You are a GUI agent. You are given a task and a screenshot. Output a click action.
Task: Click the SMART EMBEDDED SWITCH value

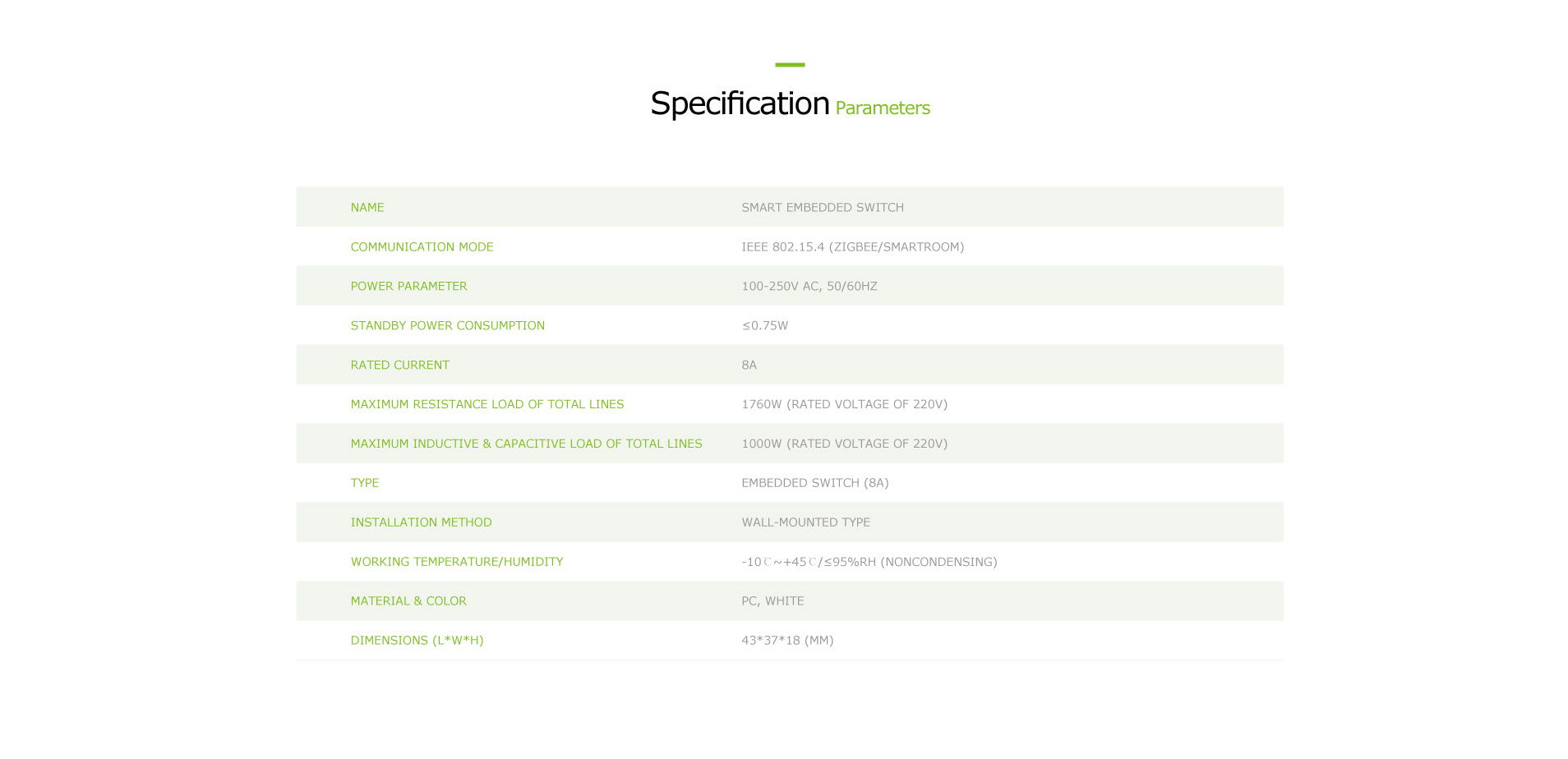823,207
